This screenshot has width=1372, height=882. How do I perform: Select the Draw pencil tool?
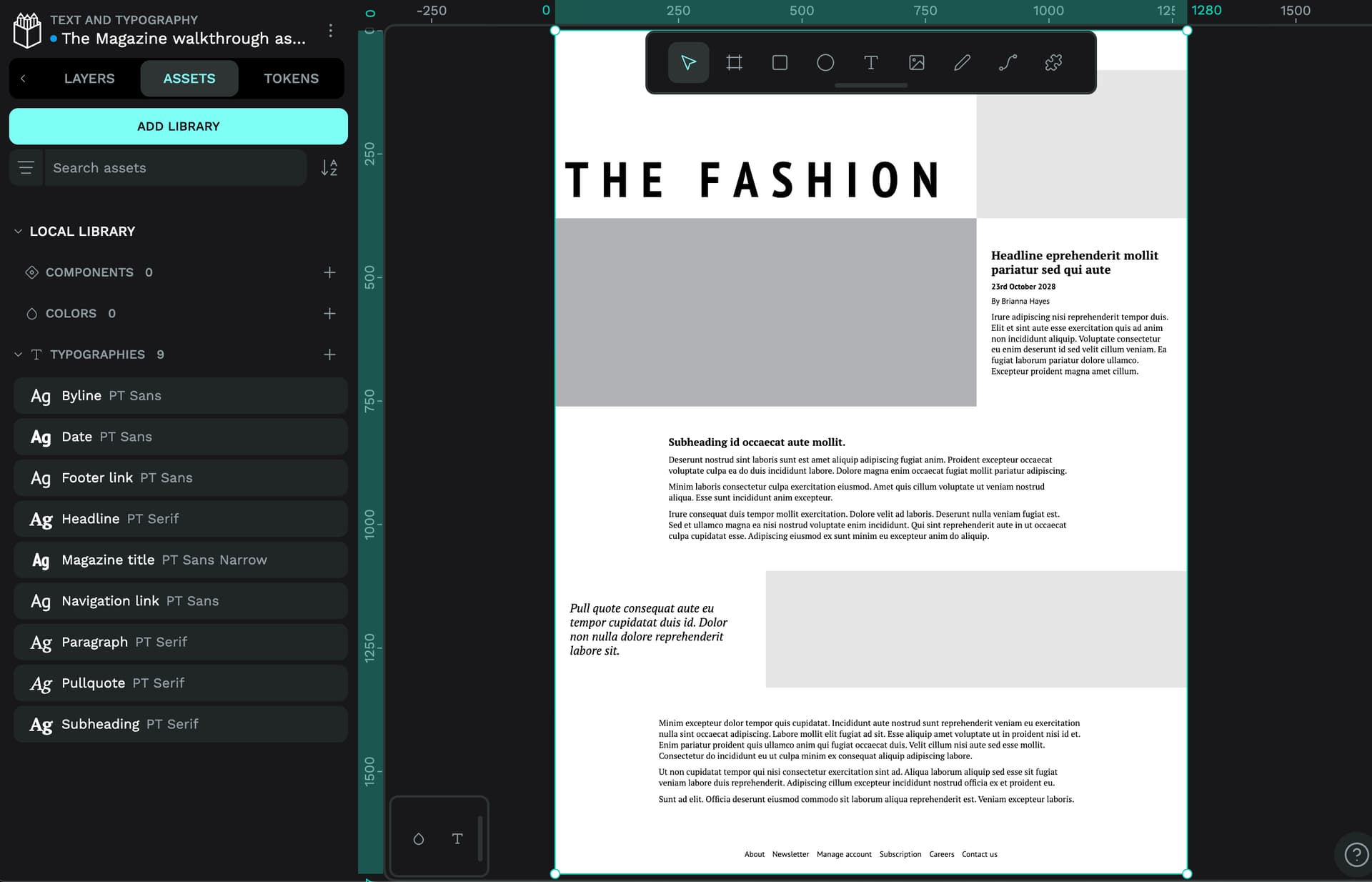[962, 63]
